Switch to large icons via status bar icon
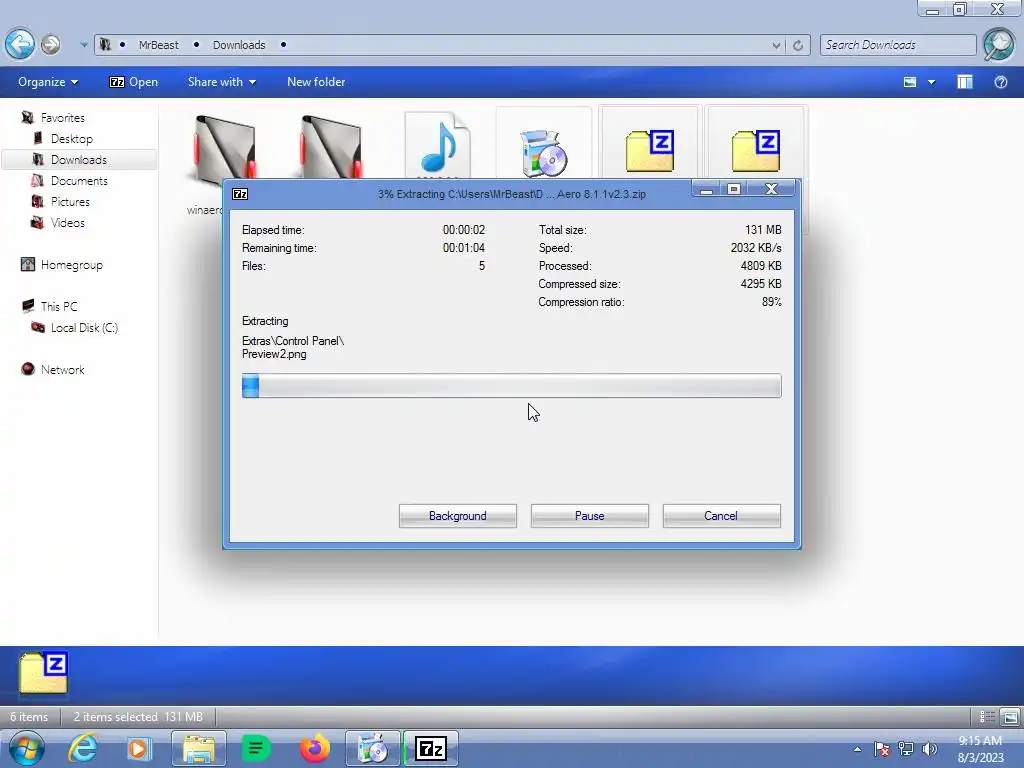 point(1010,717)
